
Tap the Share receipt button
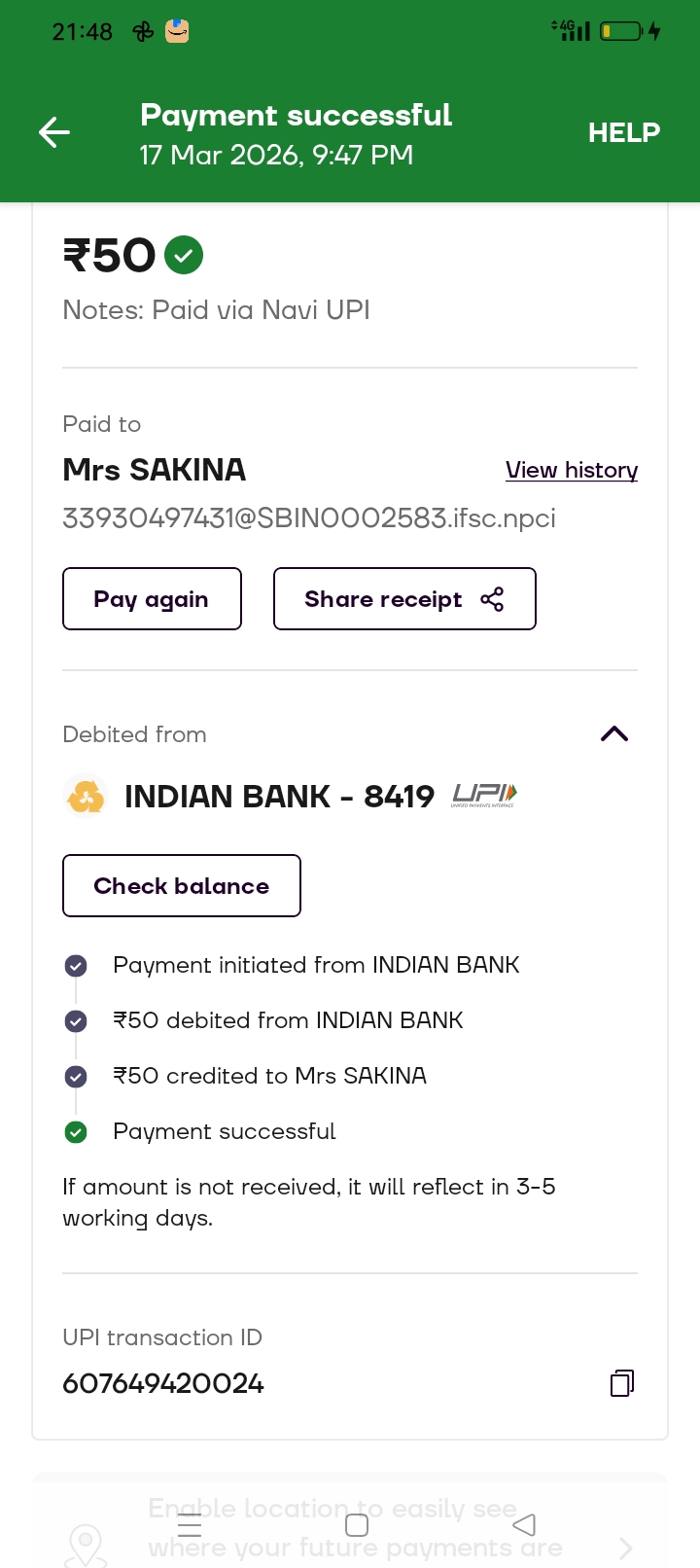click(x=404, y=599)
